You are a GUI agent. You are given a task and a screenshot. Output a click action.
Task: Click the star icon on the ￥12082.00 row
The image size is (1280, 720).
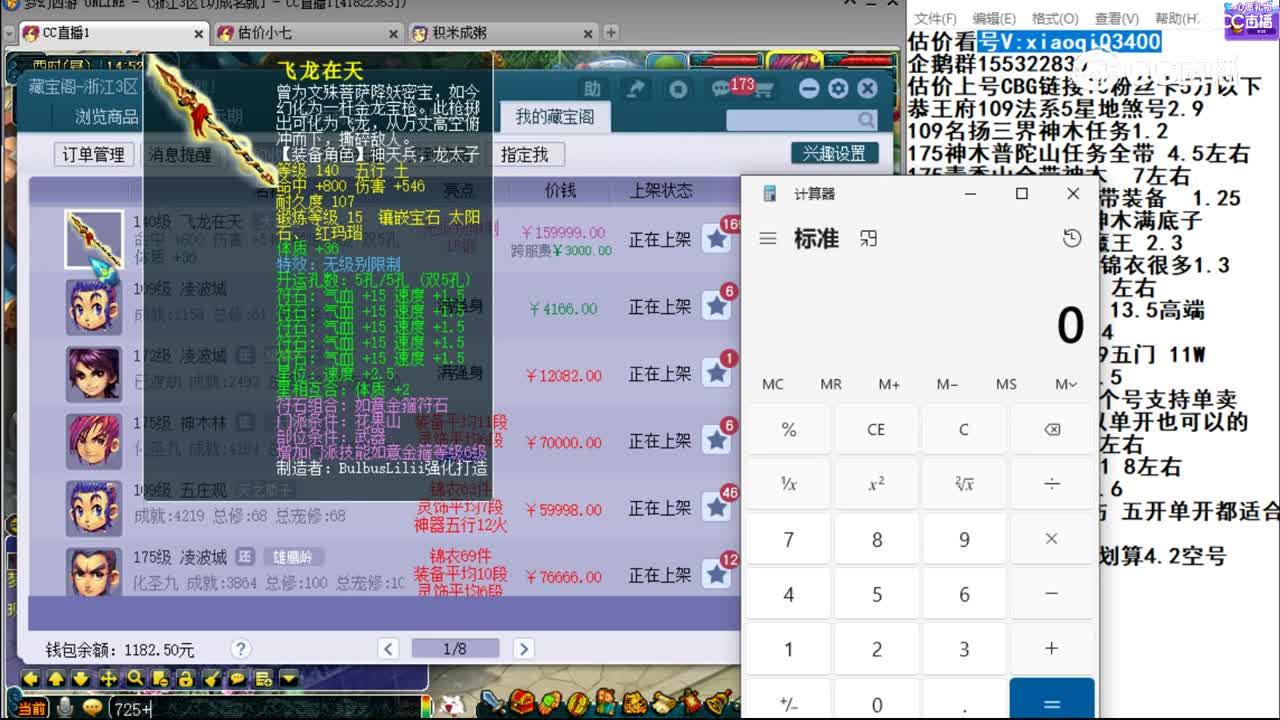pos(716,374)
